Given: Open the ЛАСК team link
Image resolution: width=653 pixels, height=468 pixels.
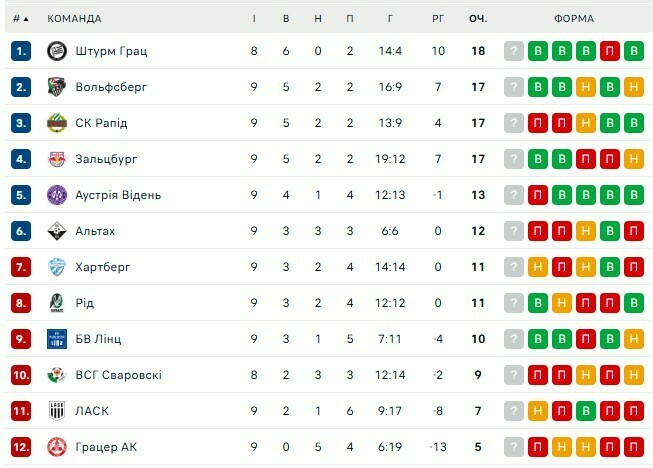Looking at the screenshot, I should pyautogui.click(x=92, y=411).
